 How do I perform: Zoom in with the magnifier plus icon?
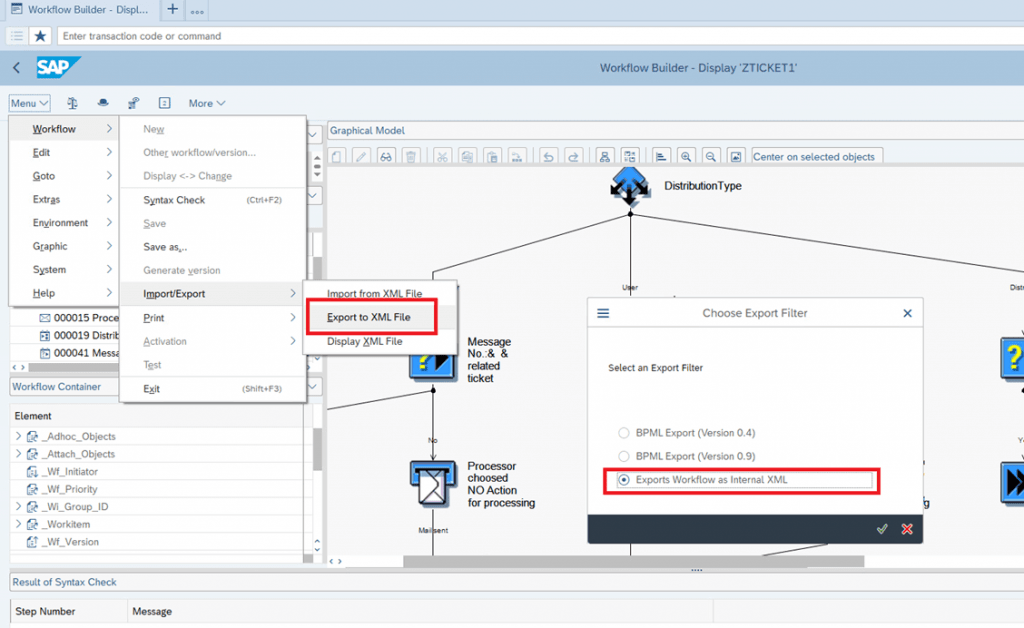686,157
